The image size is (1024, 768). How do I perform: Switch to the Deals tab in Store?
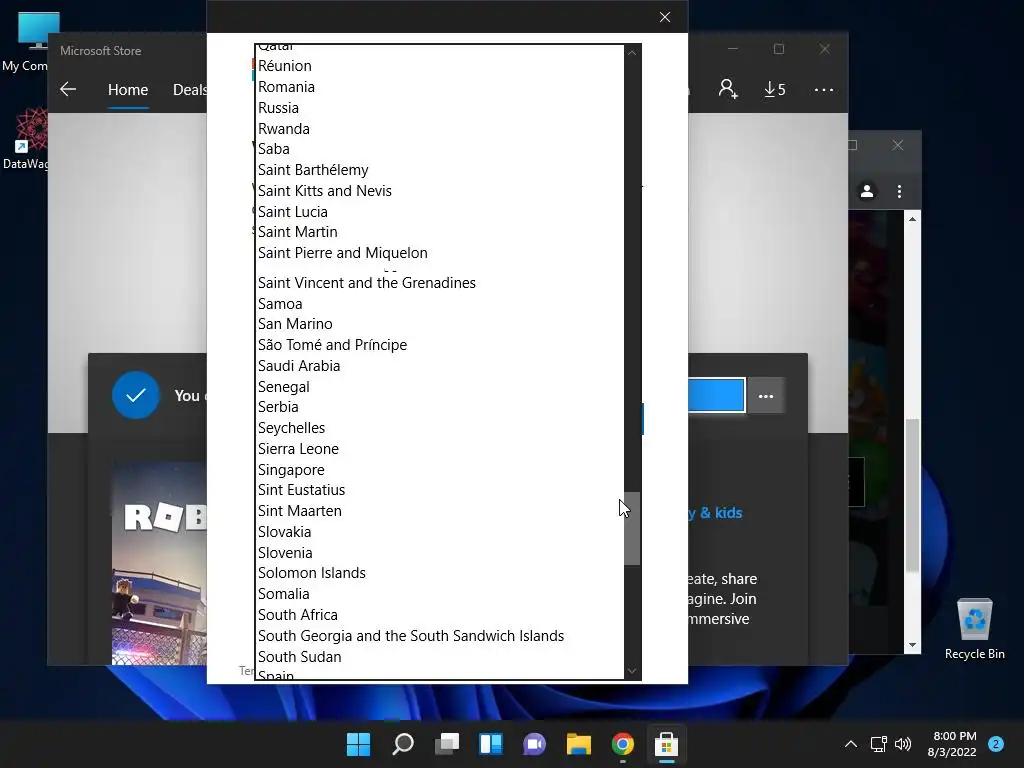[189, 89]
